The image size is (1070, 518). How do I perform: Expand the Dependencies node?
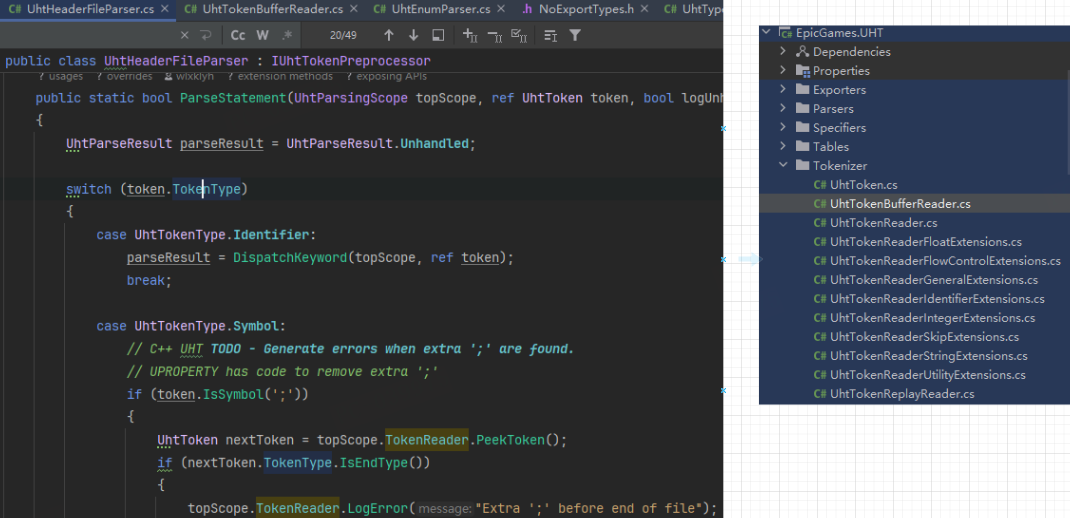click(x=783, y=52)
